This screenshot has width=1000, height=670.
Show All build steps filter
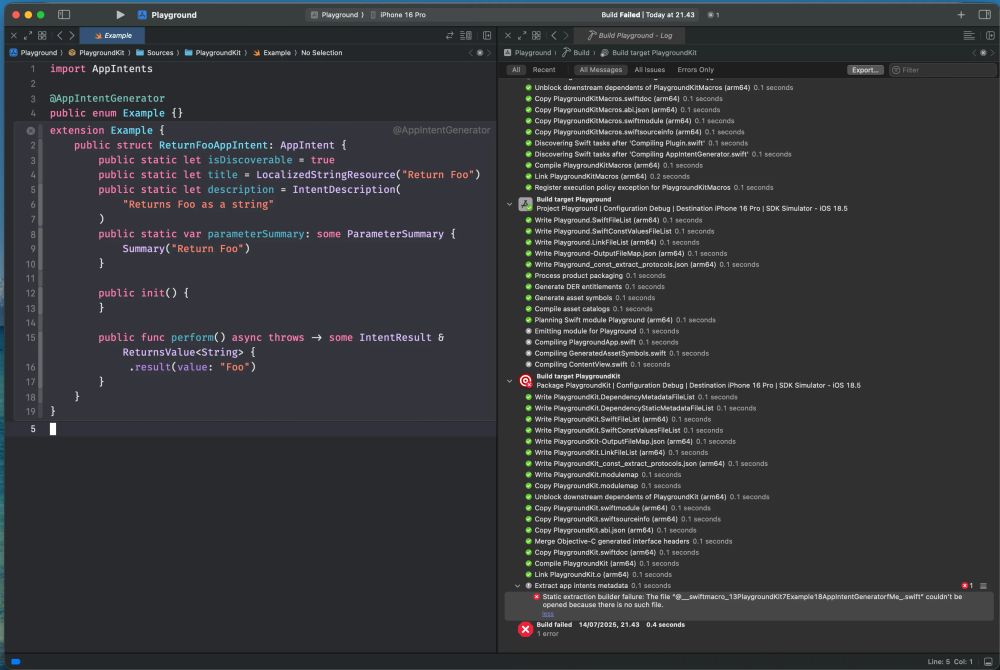(516, 70)
